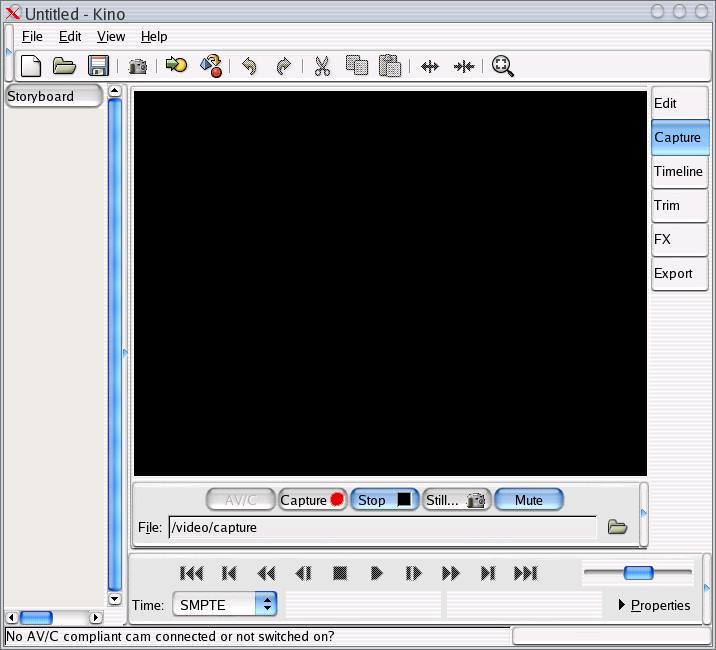The width and height of the screenshot is (716, 650).
Task: Click the Zoom magnifier icon
Action: 503,66
